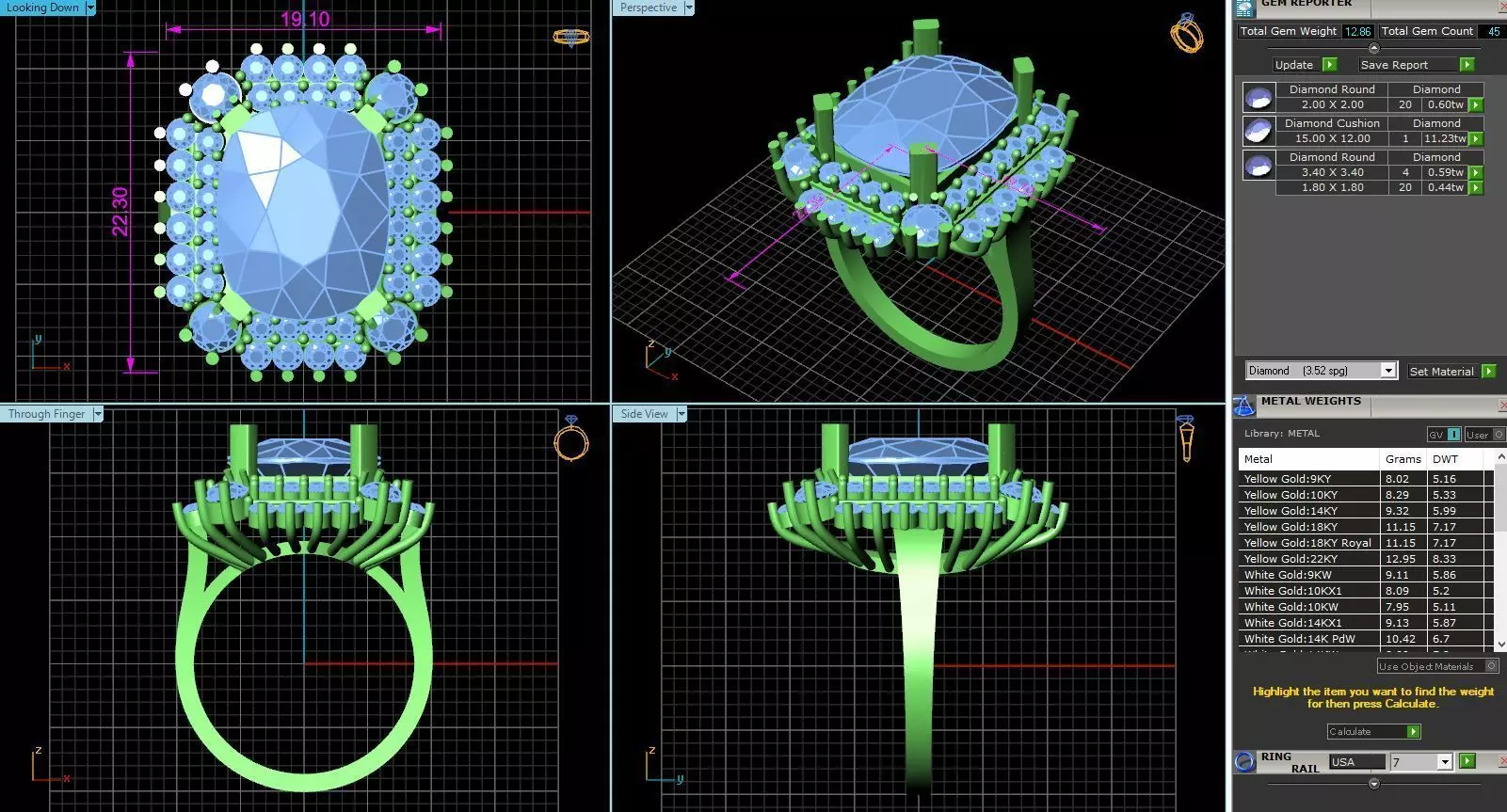
Task: Click metal list scrollbar up arrow
Action: tap(1500, 457)
